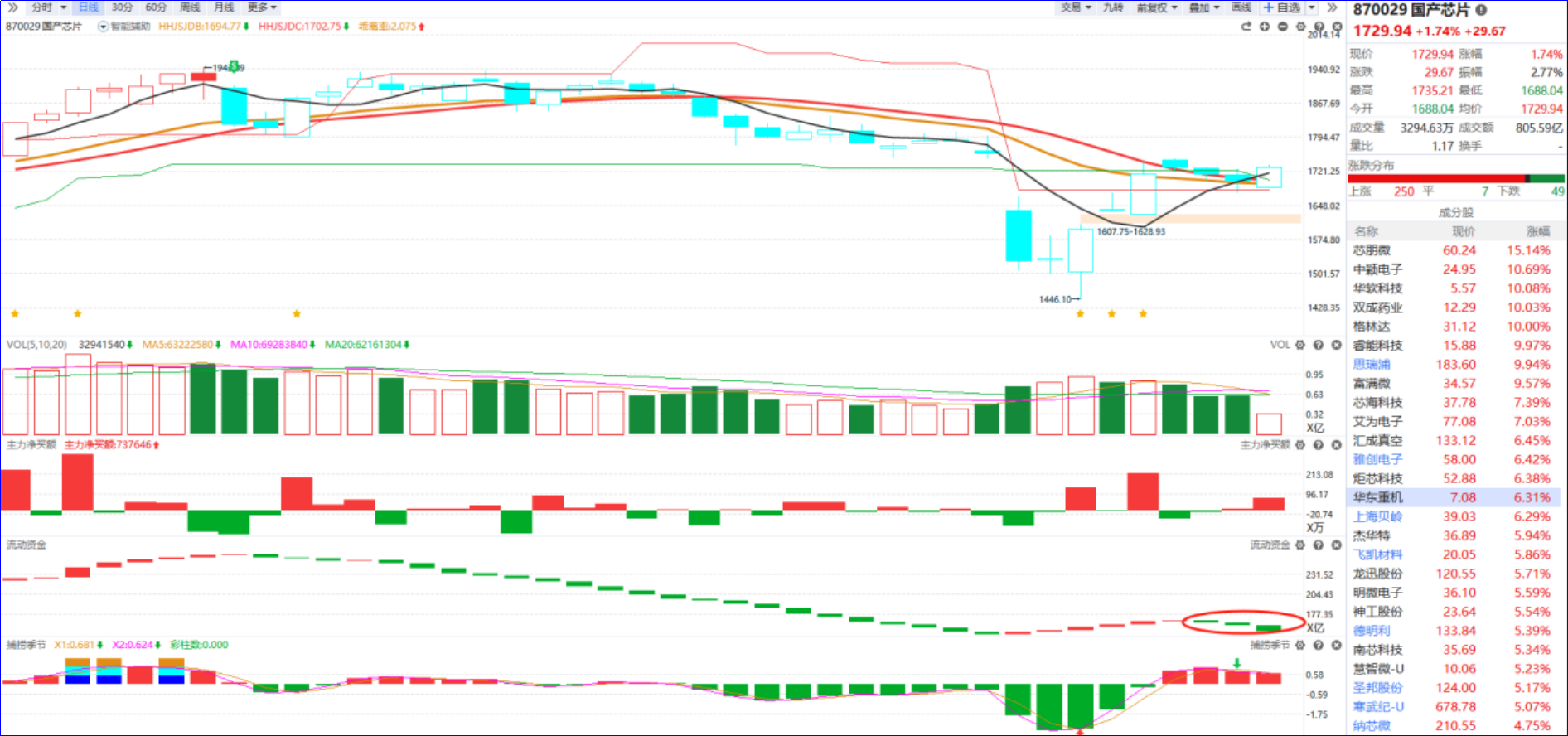Open VOL indicator settings gear

pyautogui.click(x=1300, y=345)
